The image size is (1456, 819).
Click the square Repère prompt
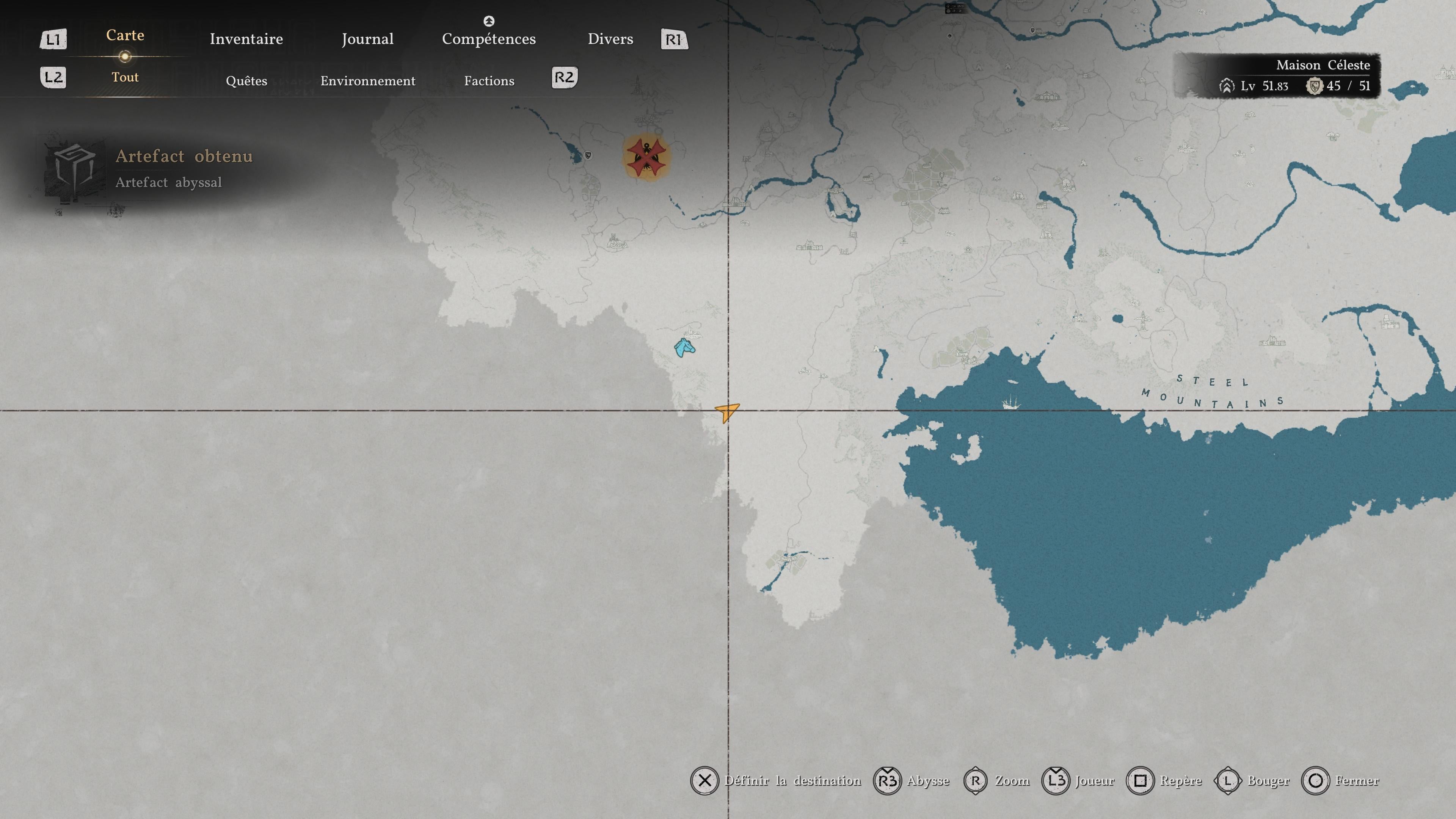pos(1164,781)
